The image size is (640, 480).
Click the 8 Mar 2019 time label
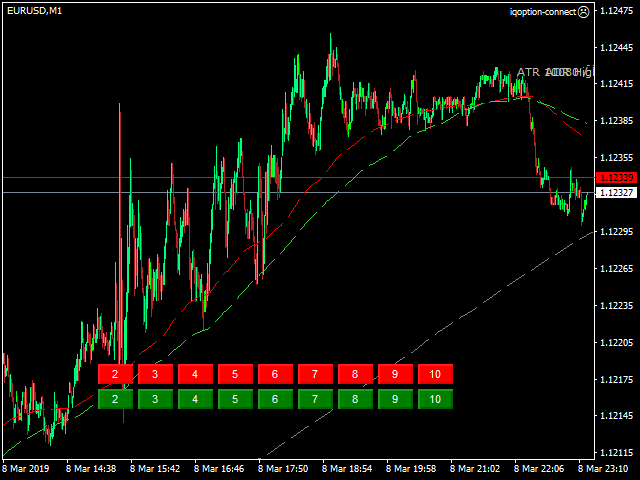(26, 469)
